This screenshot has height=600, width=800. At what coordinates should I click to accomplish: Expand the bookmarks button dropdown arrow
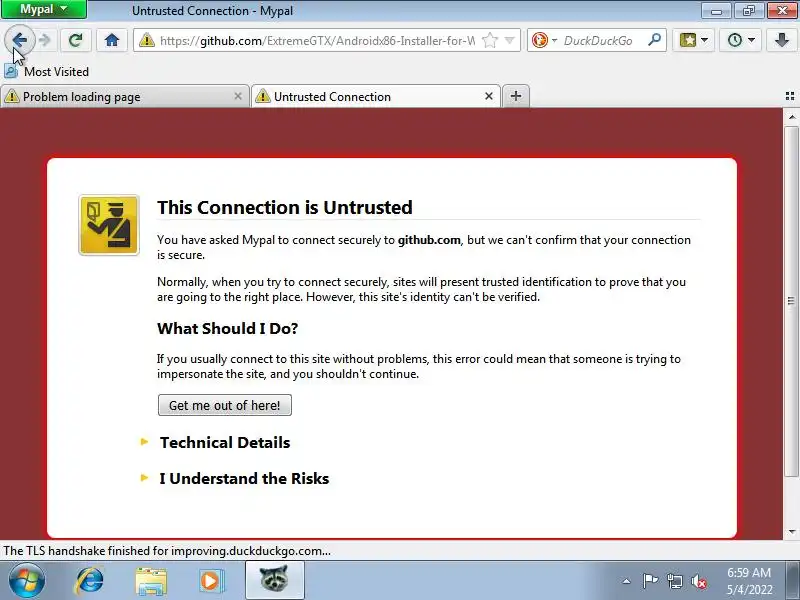(705, 40)
